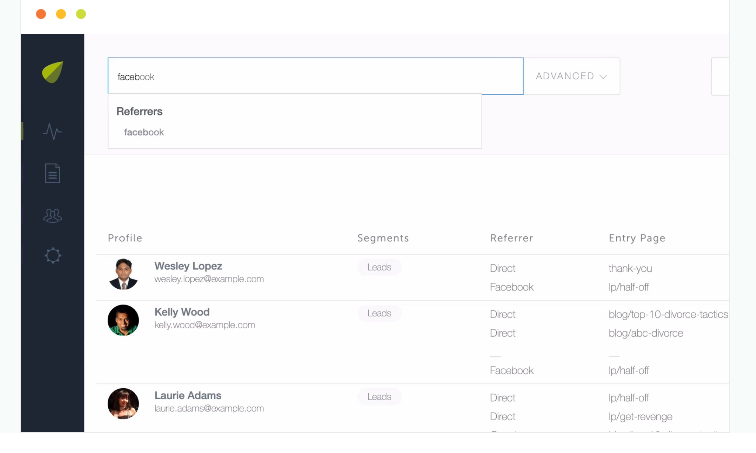The image size is (756, 453).
Task: Click the green leaf logo icon
Action: click(x=52, y=72)
